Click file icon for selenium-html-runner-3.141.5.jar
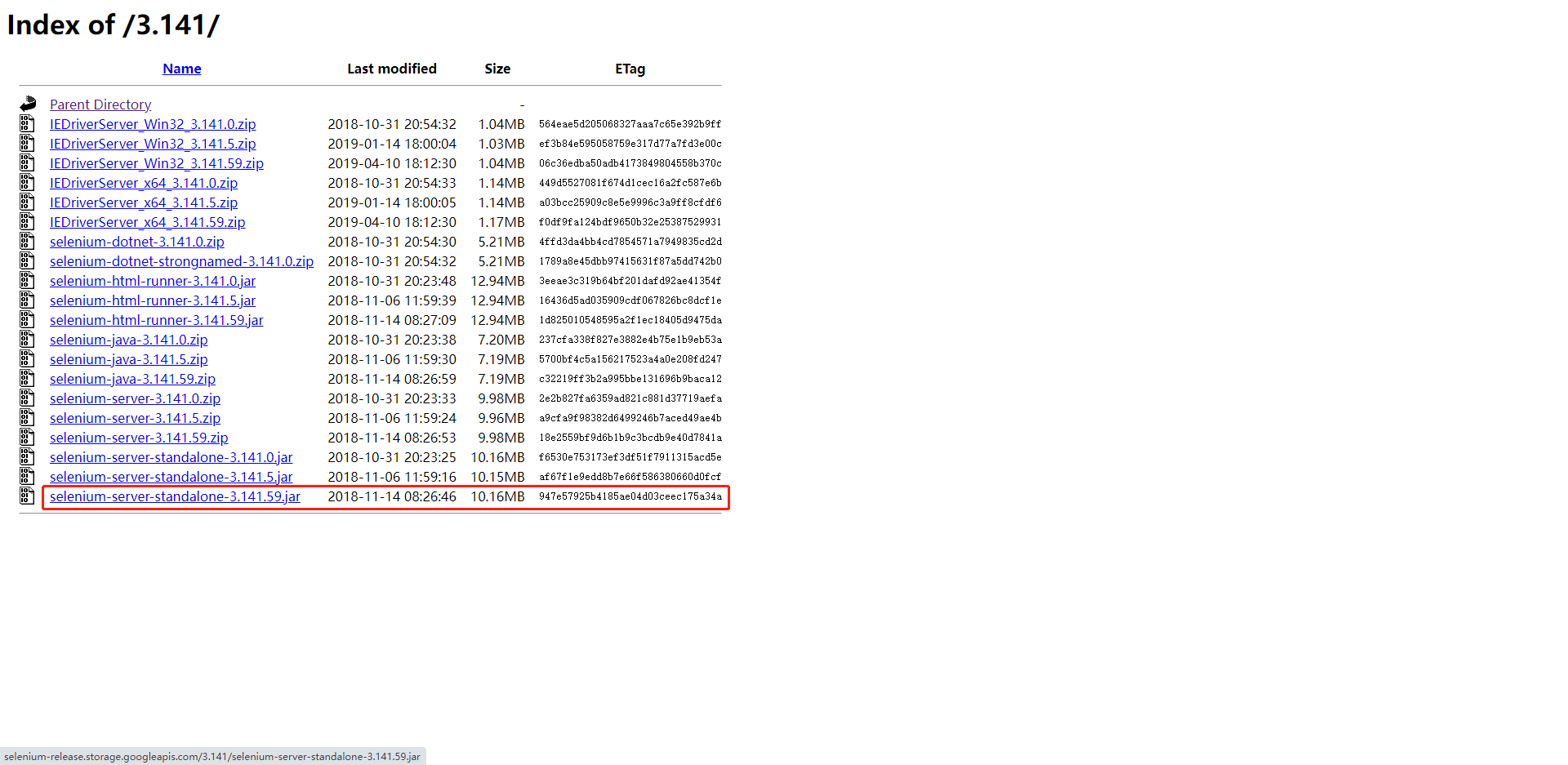The image size is (1568, 765). 27,300
